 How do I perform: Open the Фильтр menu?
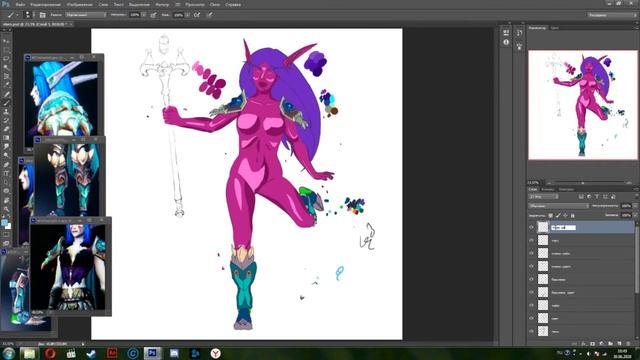[x=162, y=4]
